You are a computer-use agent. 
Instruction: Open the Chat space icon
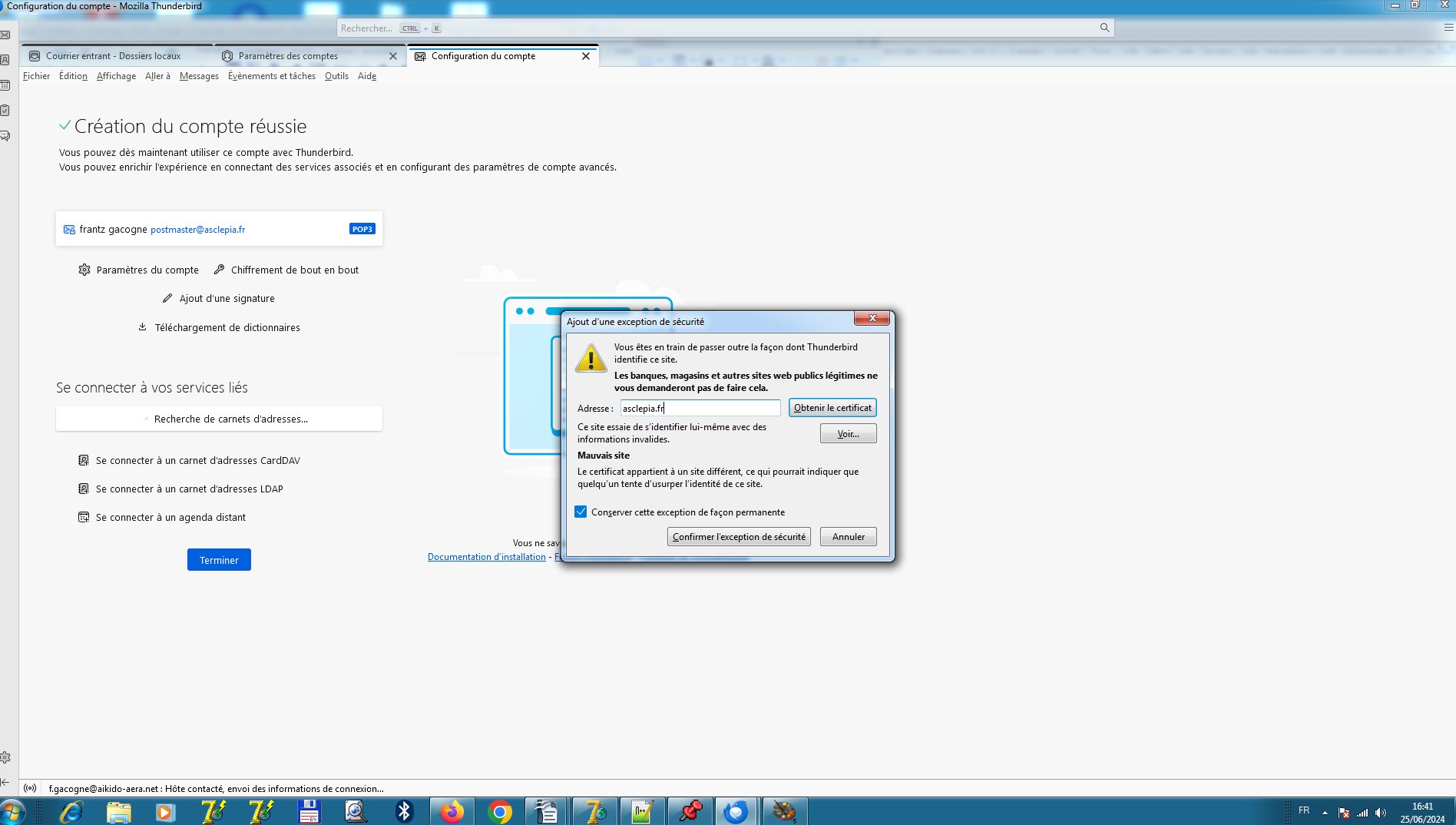click(x=5, y=136)
